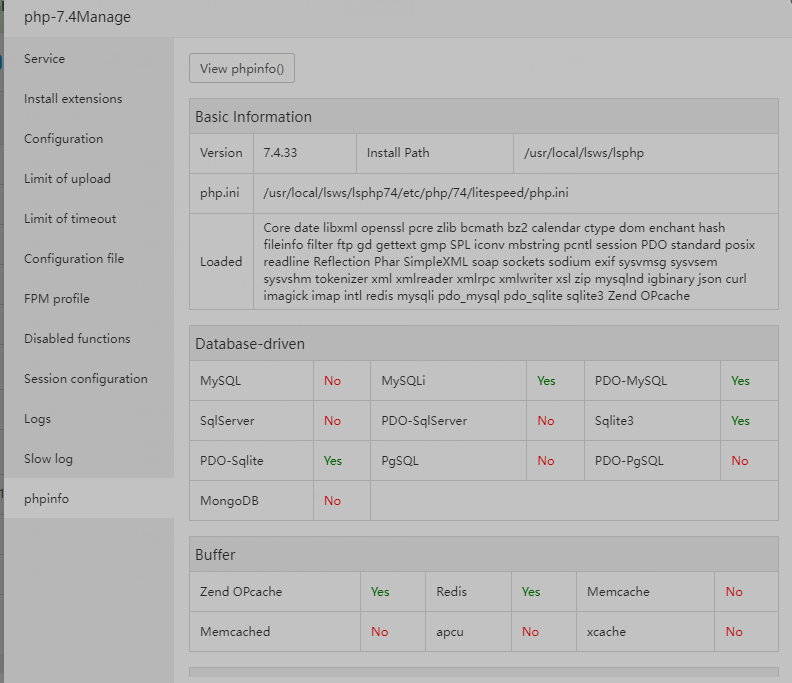792x683 pixels.
Task: Show the FPM profile page
Action: pyautogui.click(x=57, y=299)
